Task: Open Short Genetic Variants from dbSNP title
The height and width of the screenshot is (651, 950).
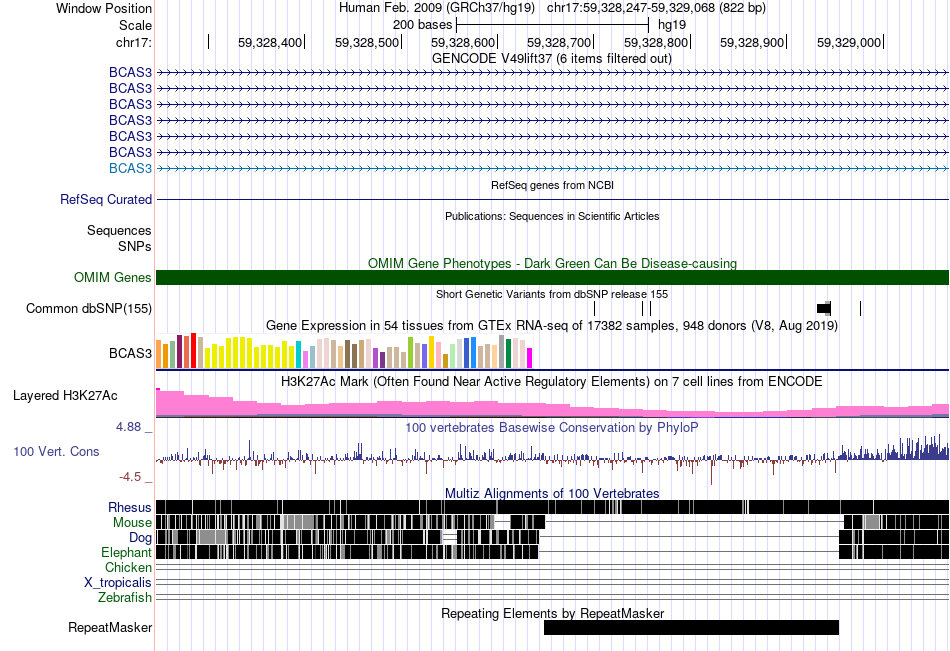Action: click(552, 295)
